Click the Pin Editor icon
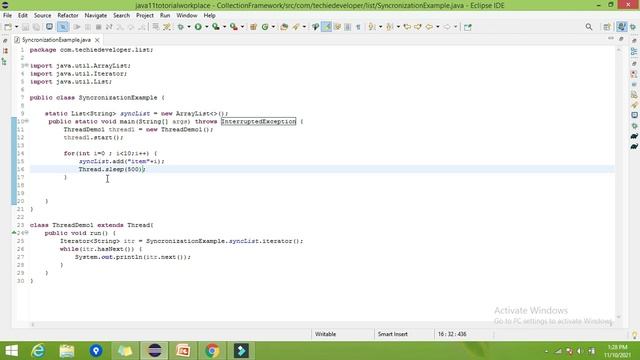 (468, 27)
